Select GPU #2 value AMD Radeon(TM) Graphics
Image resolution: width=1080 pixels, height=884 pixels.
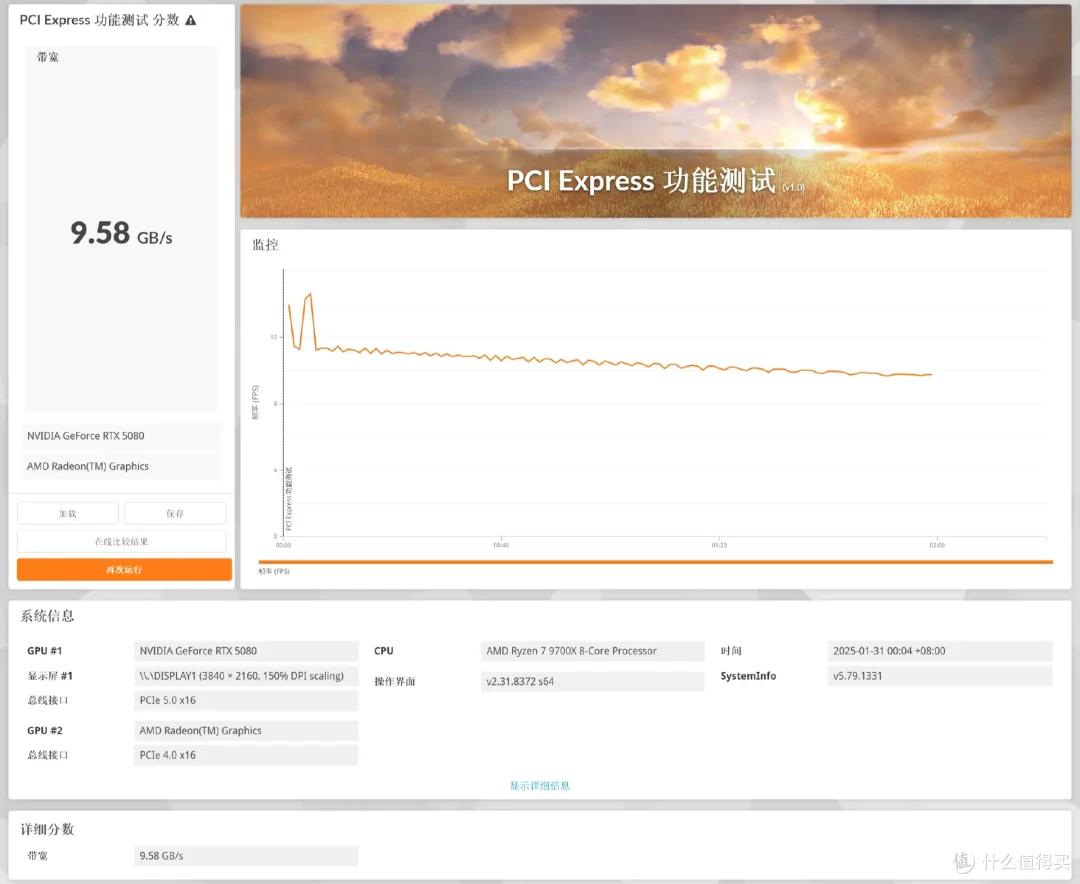[246, 730]
